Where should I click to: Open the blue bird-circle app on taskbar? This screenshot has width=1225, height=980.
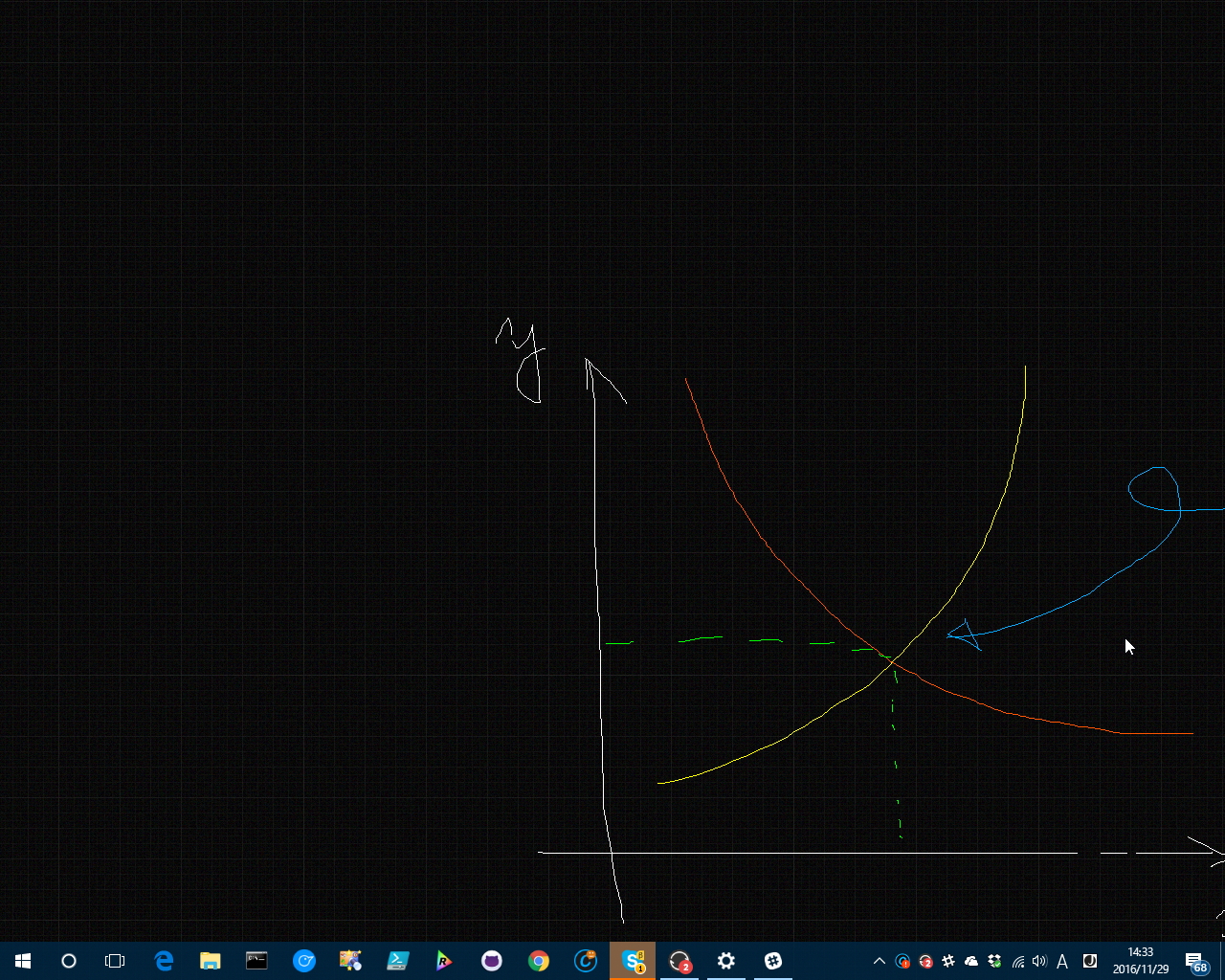pyautogui.click(x=304, y=961)
